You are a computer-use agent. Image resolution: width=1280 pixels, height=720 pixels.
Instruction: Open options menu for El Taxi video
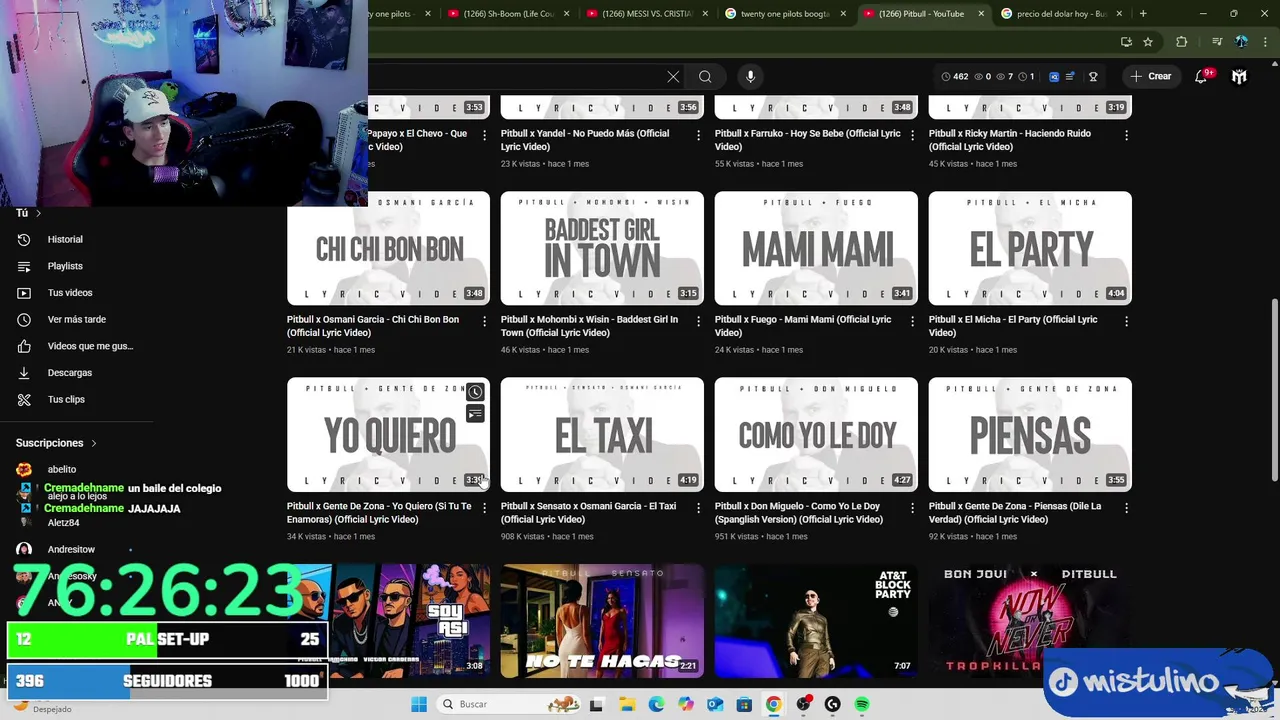coord(698,508)
